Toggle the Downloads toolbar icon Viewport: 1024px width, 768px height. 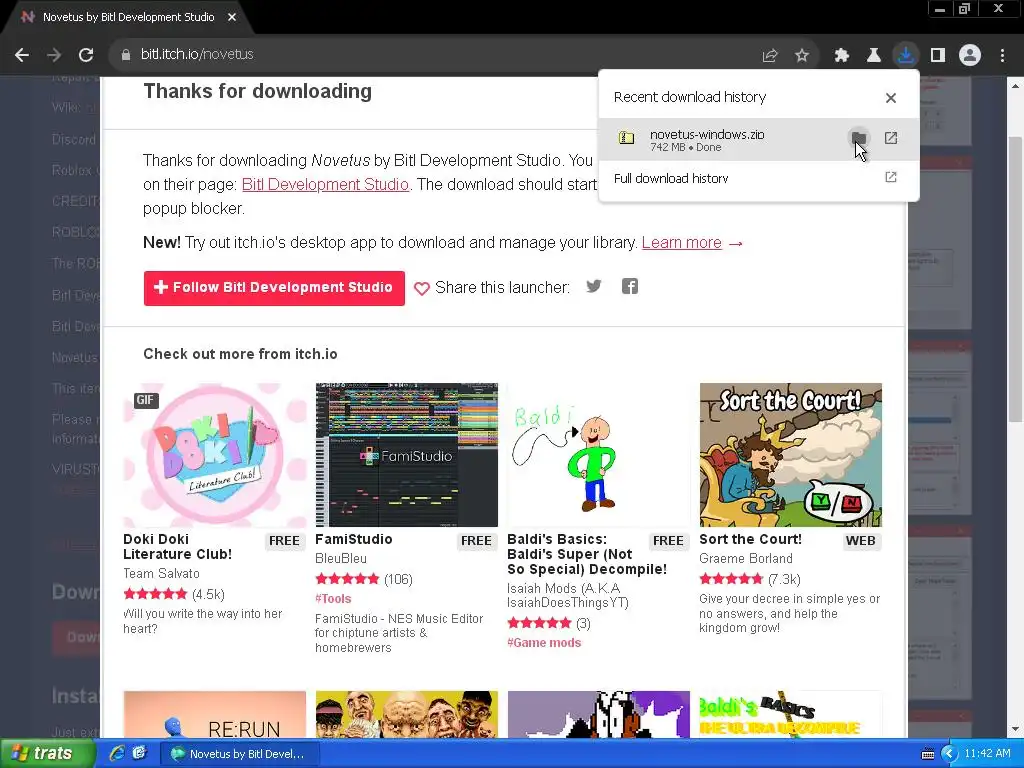coord(906,55)
